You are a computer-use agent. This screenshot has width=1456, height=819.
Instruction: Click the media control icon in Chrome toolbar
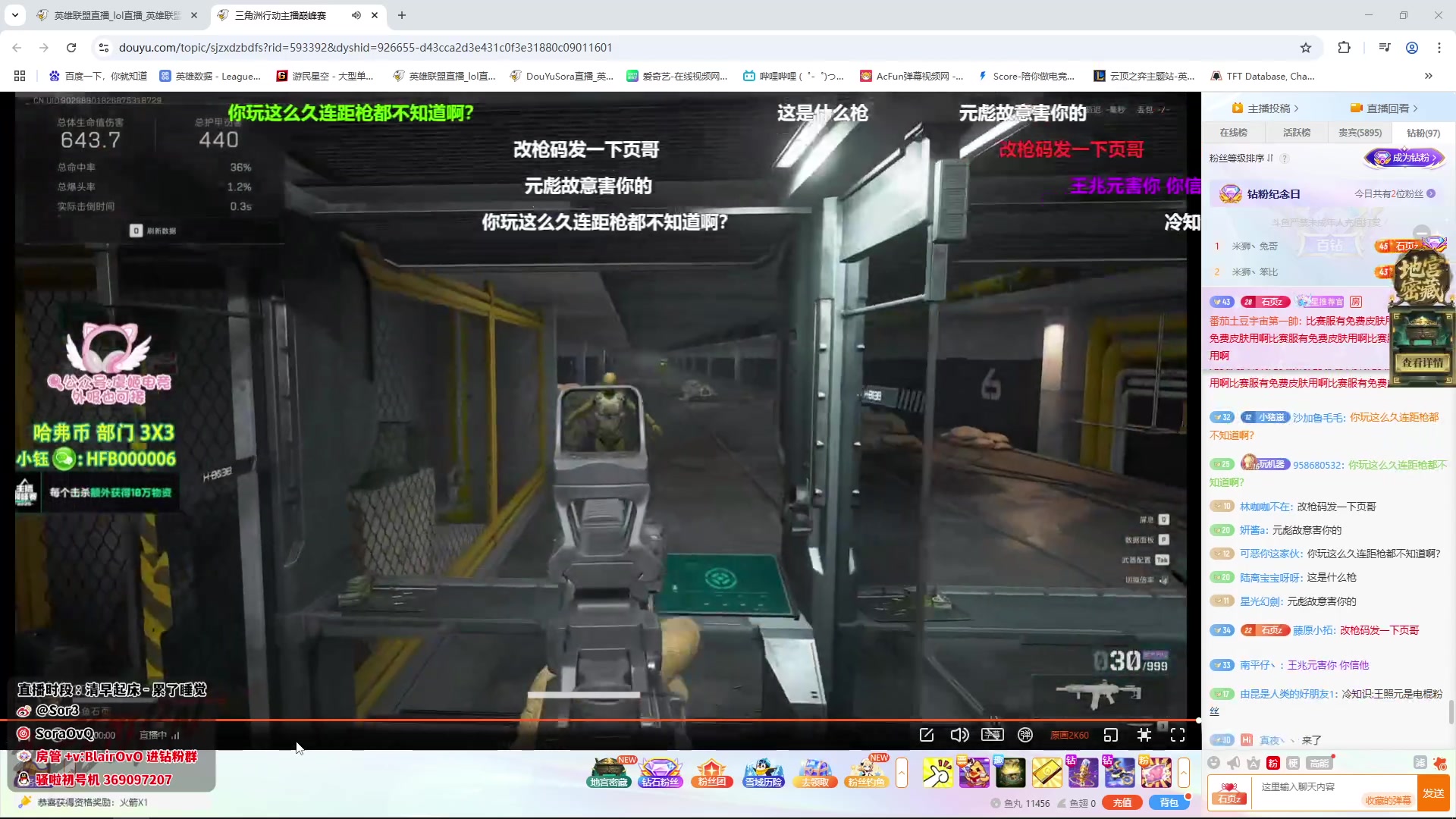(1385, 48)
